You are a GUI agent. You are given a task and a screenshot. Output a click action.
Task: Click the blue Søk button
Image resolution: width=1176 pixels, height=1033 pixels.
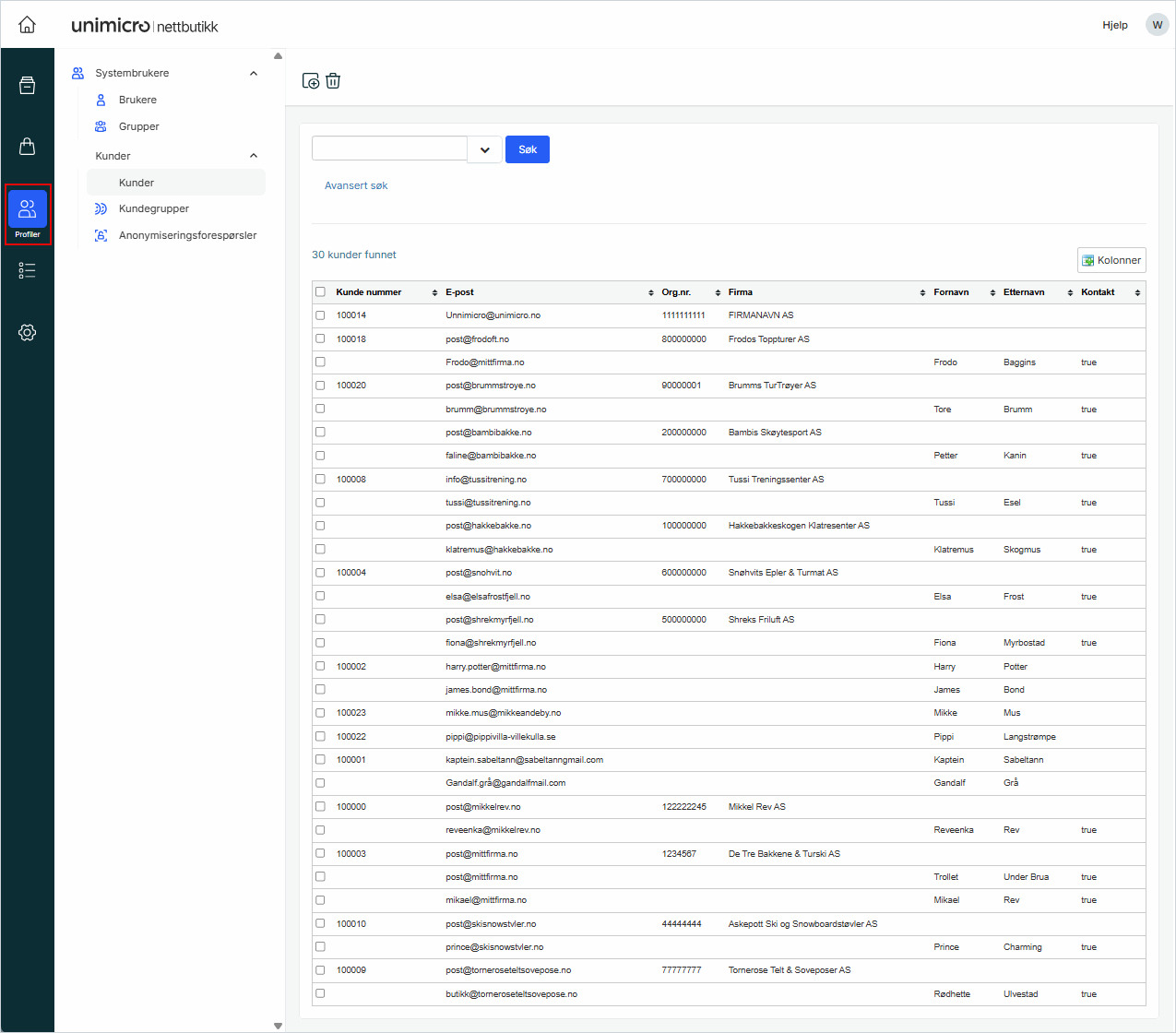527,149
